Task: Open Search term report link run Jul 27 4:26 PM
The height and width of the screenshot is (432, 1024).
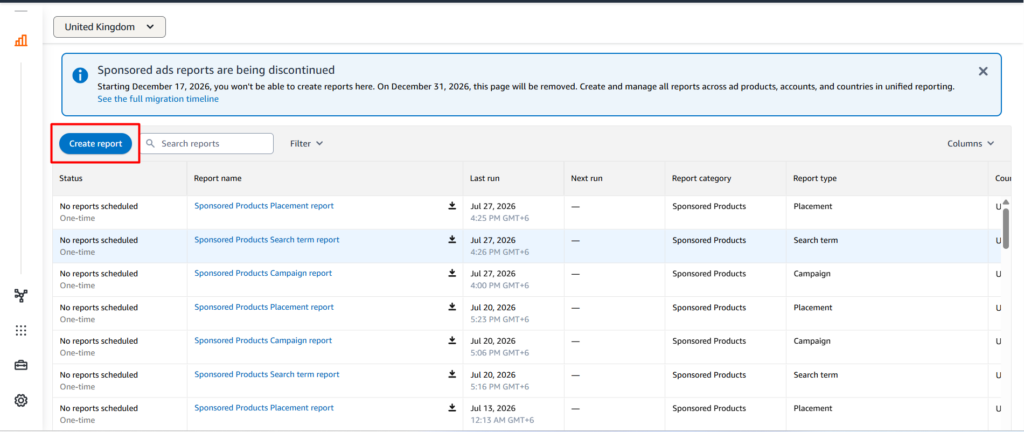Action: [x=266, y=239]
